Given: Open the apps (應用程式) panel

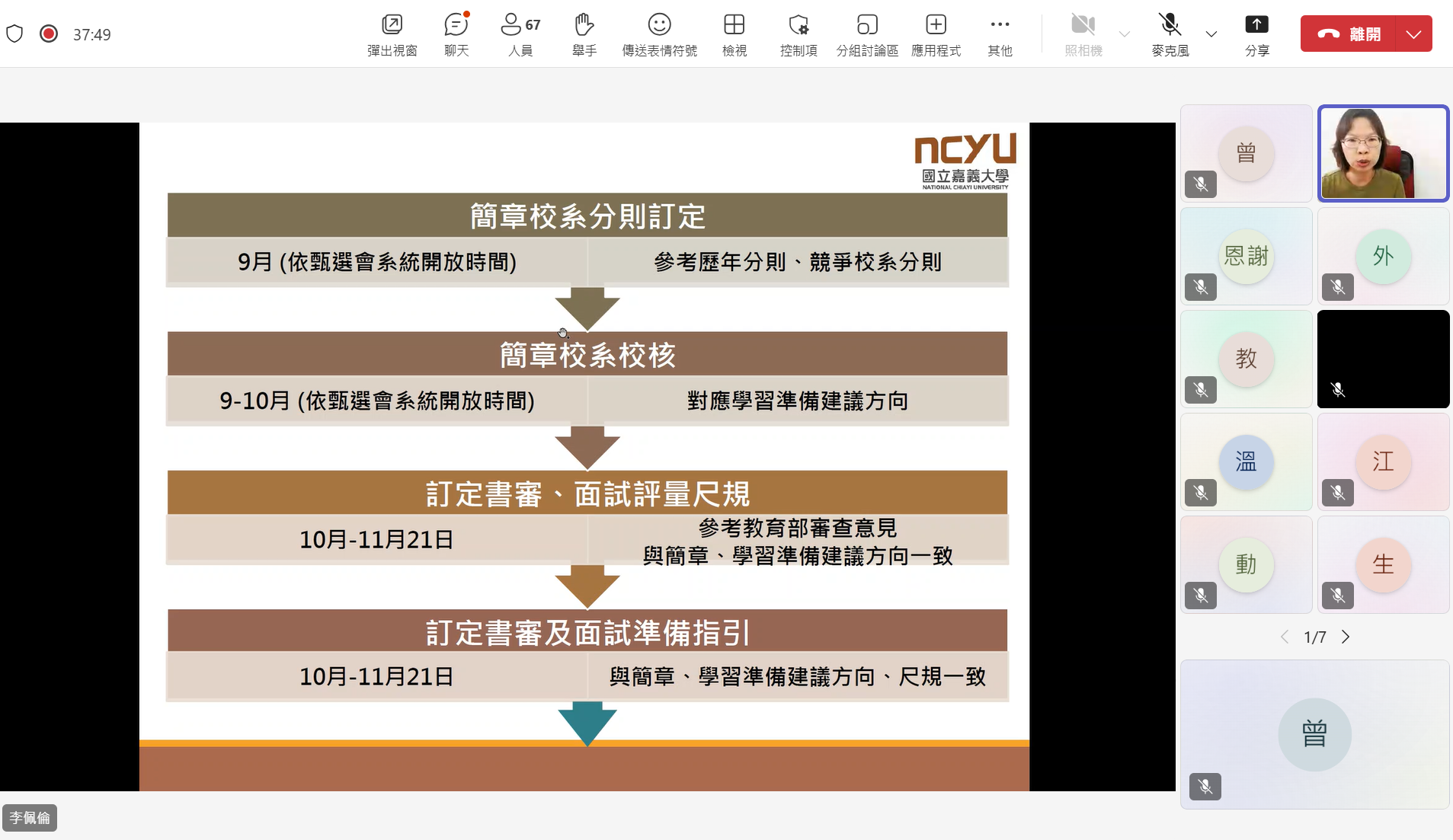Looking at the screenshot, I should 936,34.
